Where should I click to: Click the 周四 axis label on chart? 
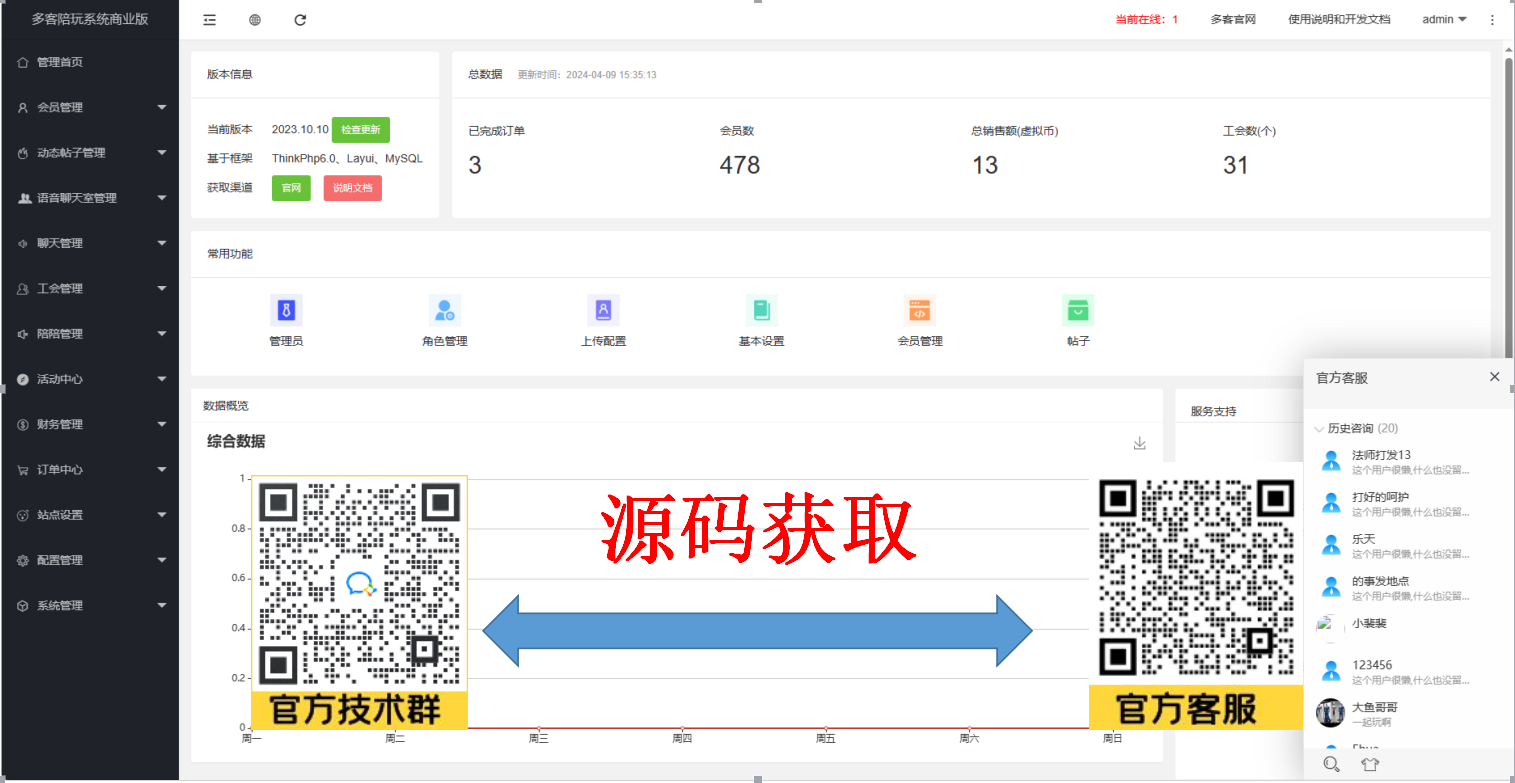point(682,739)
